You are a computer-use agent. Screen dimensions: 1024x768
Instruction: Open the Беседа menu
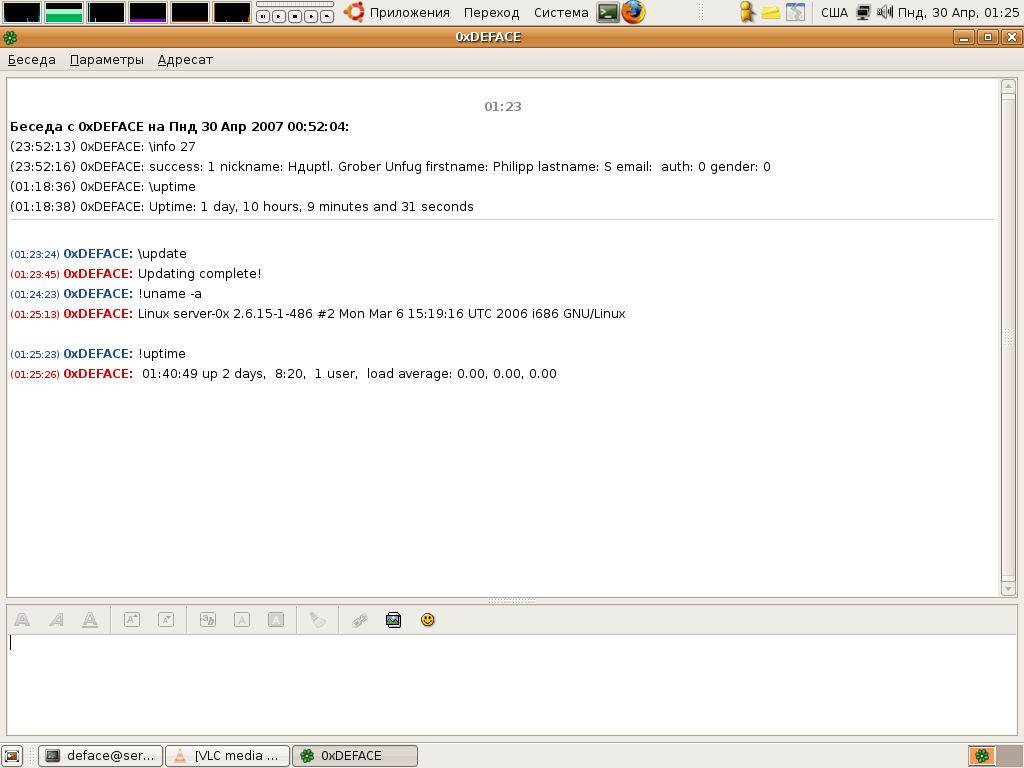coord(32,60)
